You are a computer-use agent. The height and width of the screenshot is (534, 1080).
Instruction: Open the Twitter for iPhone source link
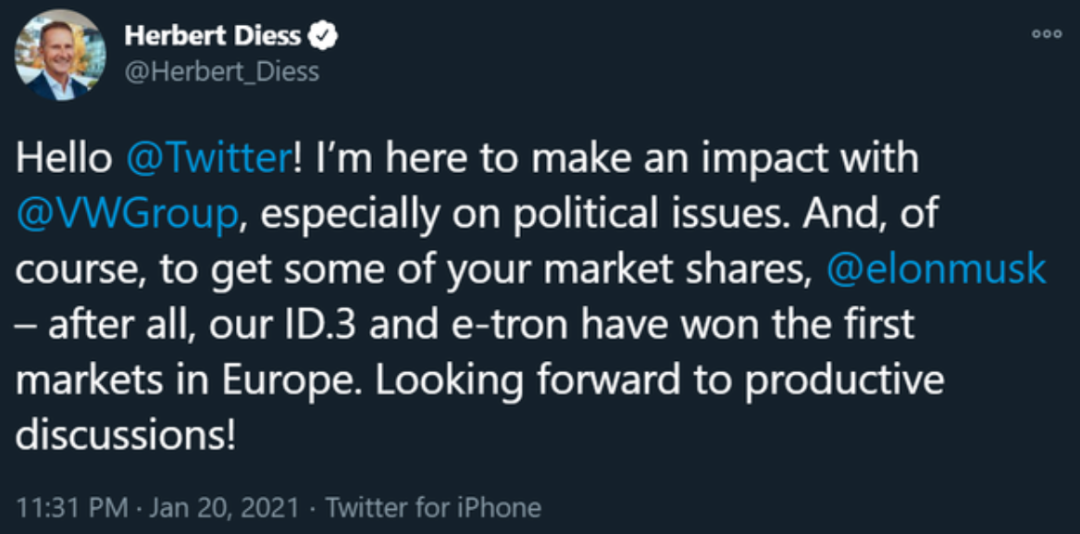pos(433,508)
